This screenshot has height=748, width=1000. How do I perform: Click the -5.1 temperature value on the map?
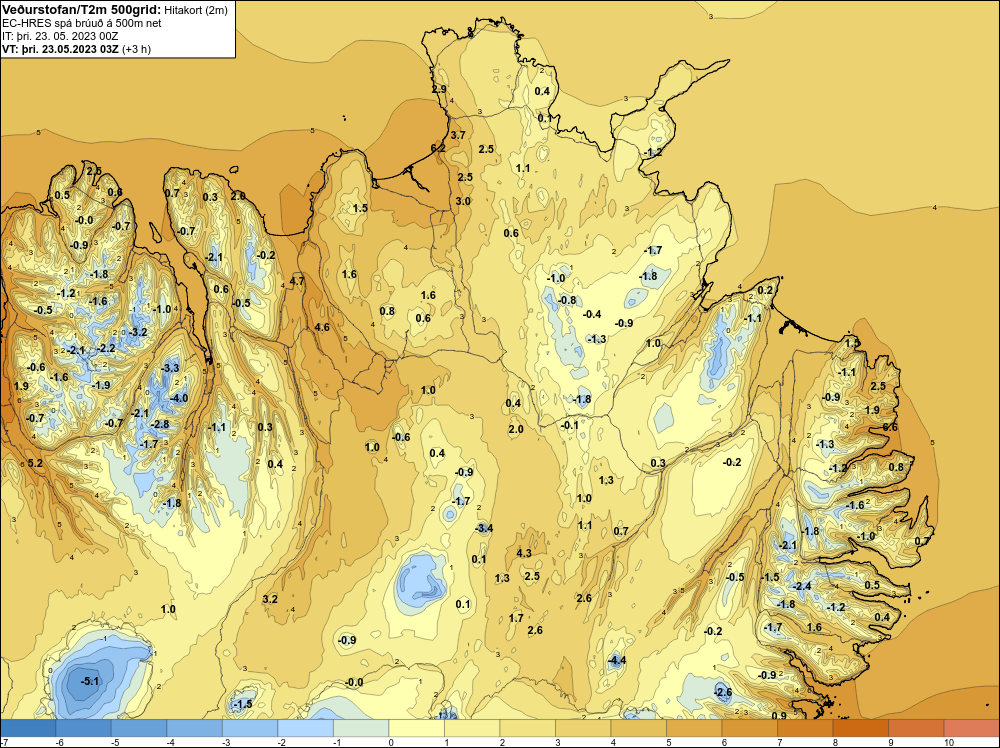click(89, 681)
